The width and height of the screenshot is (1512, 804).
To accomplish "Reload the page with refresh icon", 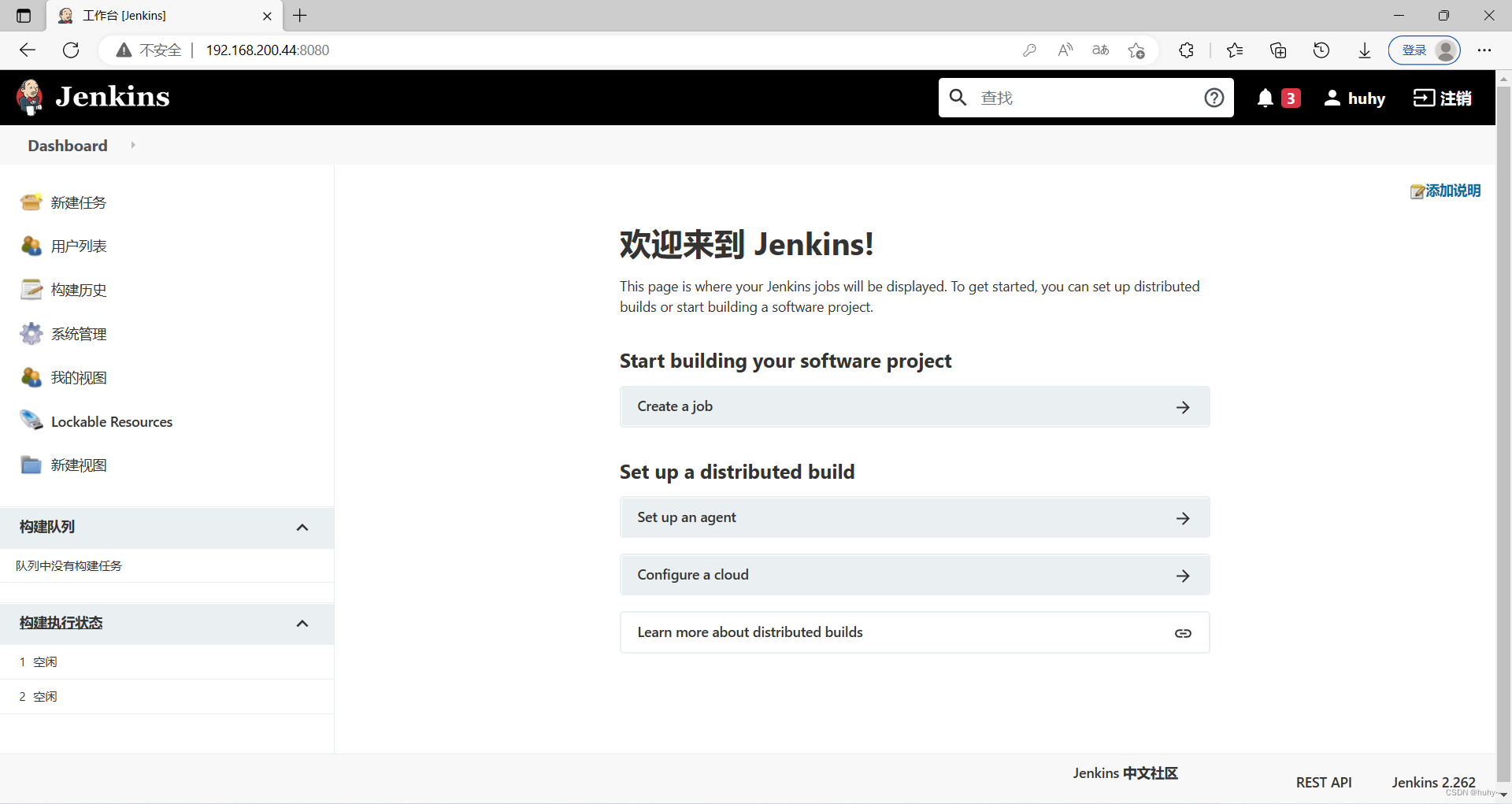I will [x=71, y=50].
